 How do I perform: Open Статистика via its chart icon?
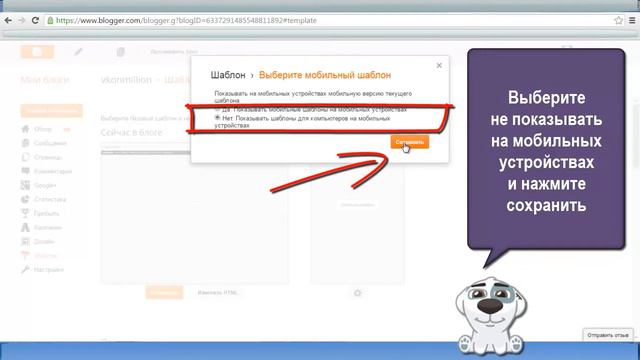[25, 199]
